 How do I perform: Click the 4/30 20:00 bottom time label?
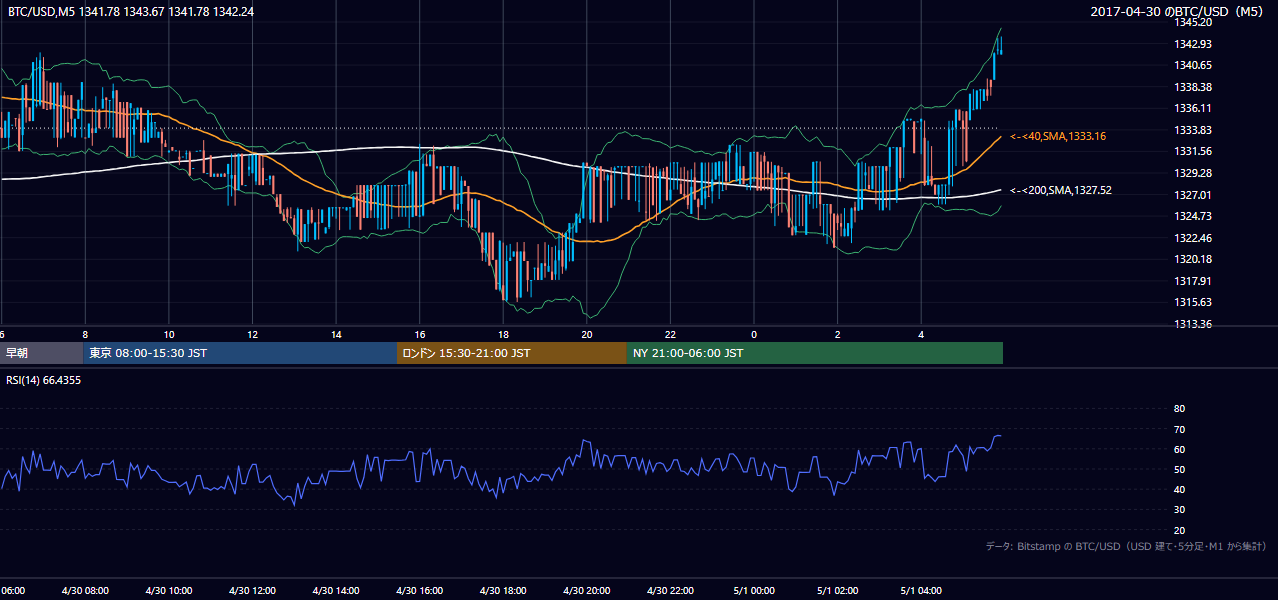pos(587,591)
